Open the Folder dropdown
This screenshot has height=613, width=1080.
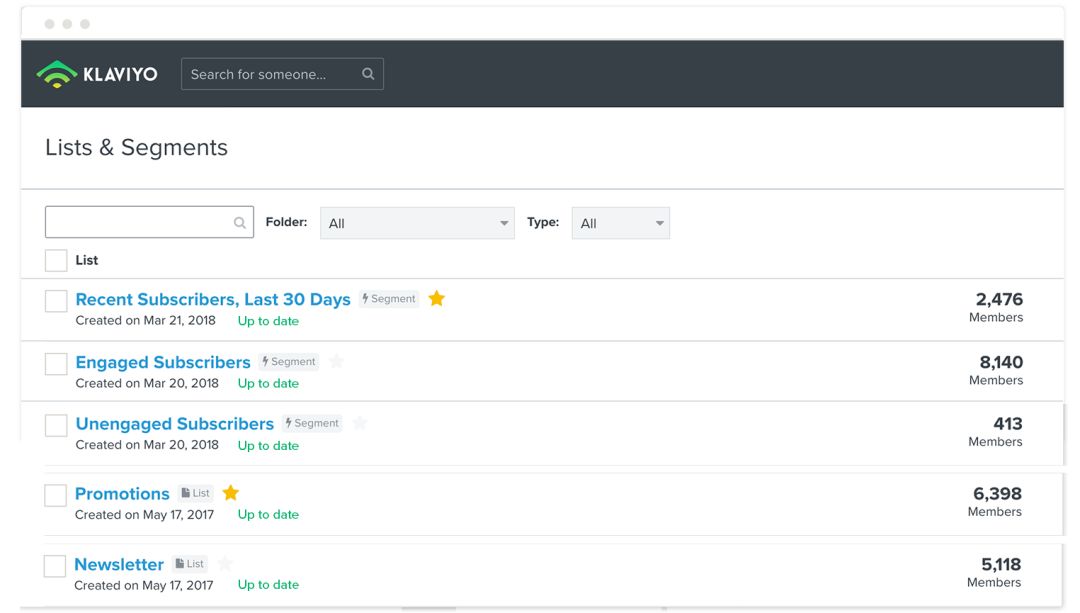(417, 223)
